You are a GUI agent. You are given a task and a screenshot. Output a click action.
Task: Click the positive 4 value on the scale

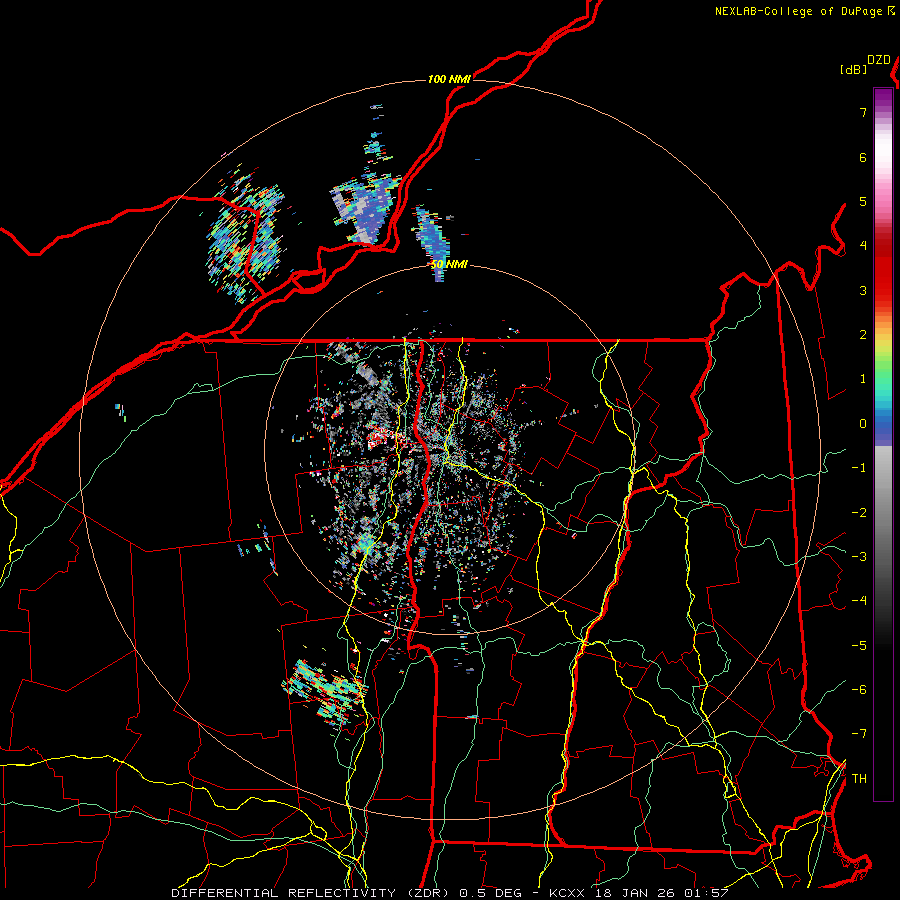[863, 246]
